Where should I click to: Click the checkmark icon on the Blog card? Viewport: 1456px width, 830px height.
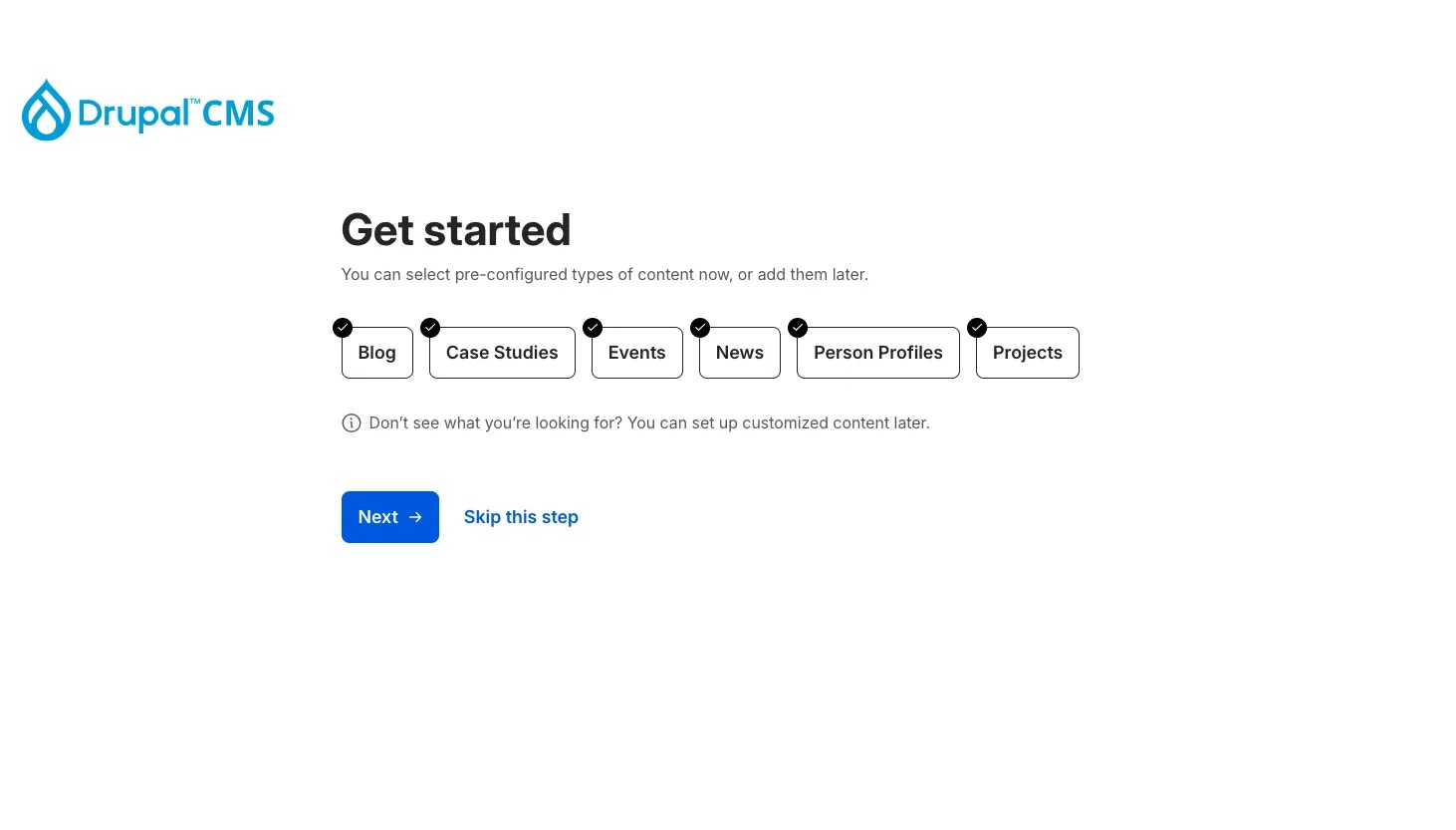[x=343, y=328]
